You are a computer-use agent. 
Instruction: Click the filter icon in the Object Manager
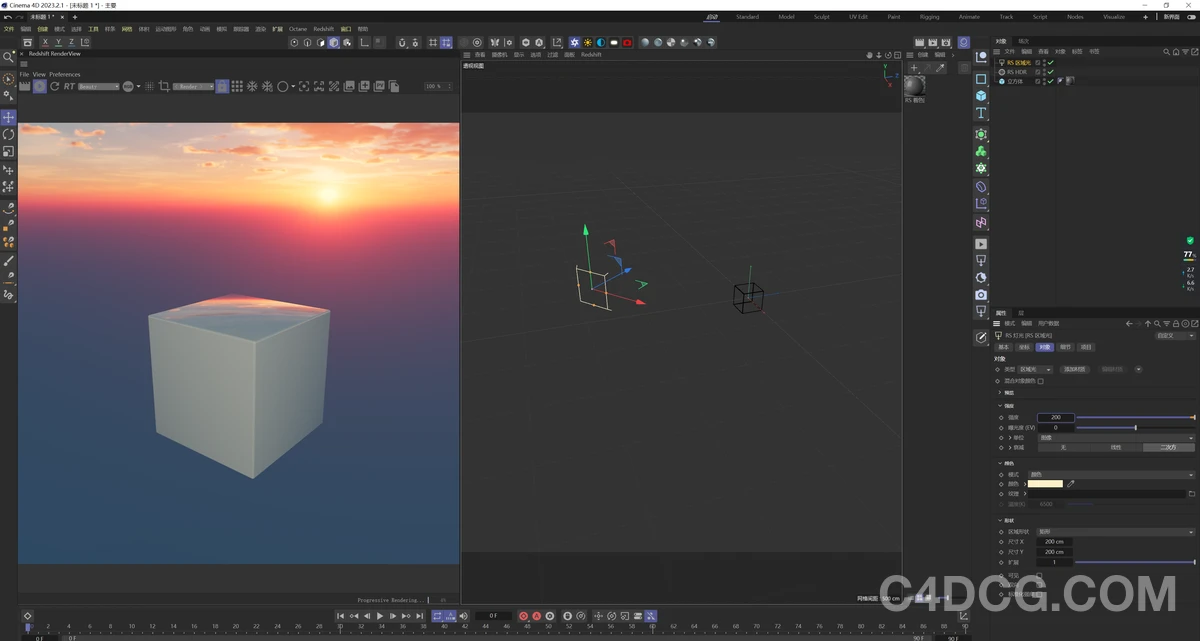[x=1185, y=51]
